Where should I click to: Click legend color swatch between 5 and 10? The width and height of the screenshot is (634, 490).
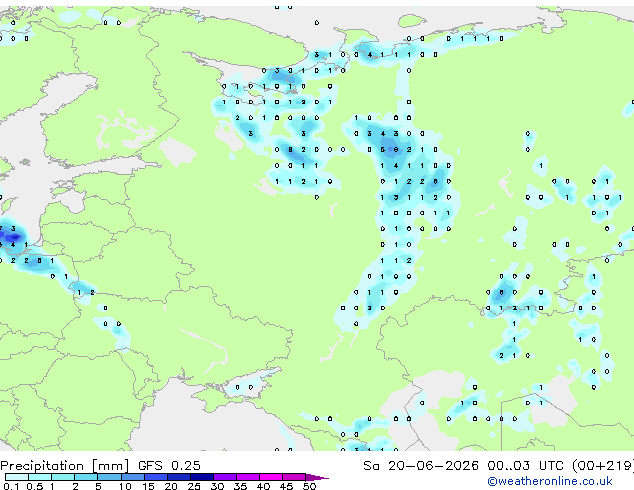[x=109, y=477]
